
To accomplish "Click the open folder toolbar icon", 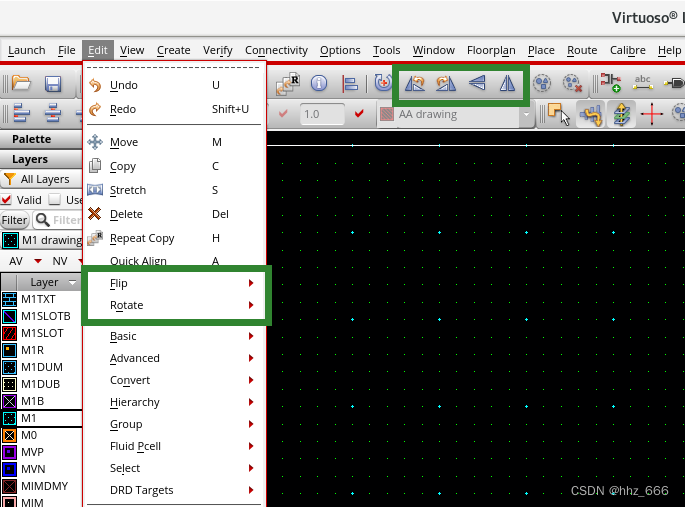I will point(21,84).
